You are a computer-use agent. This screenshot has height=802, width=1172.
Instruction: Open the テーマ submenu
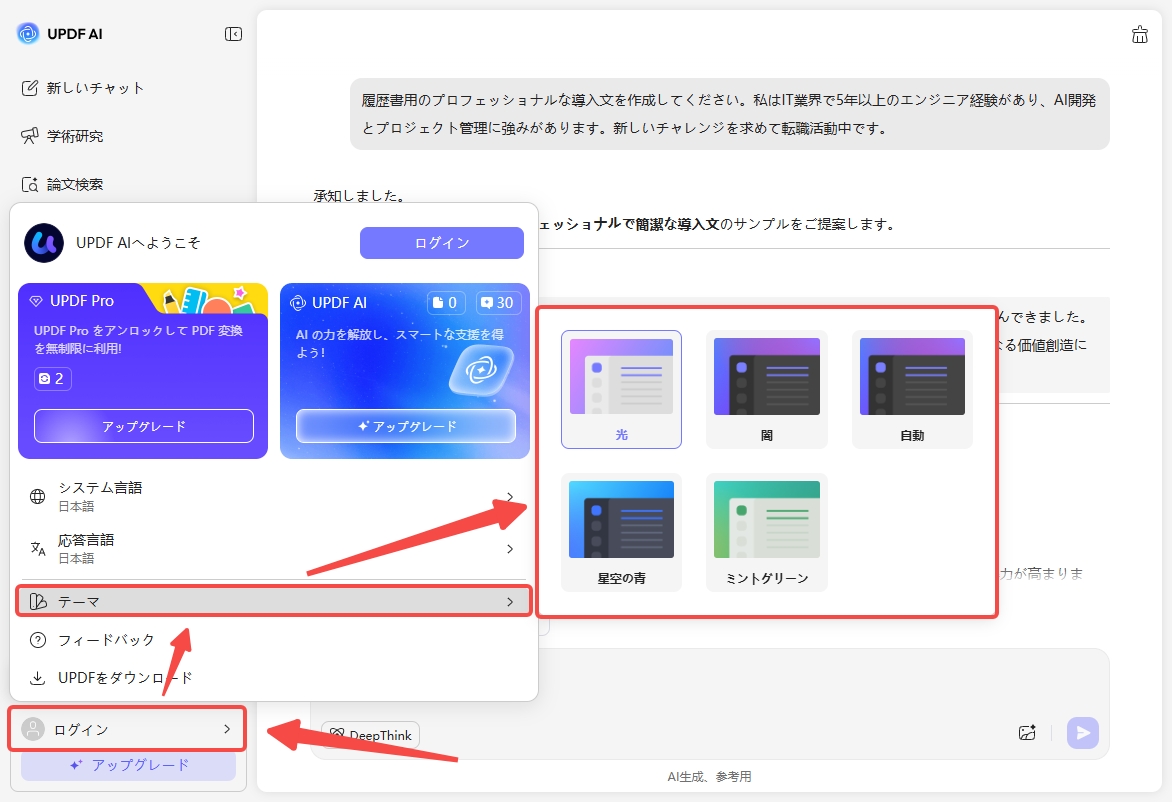[x=274, y=602]
